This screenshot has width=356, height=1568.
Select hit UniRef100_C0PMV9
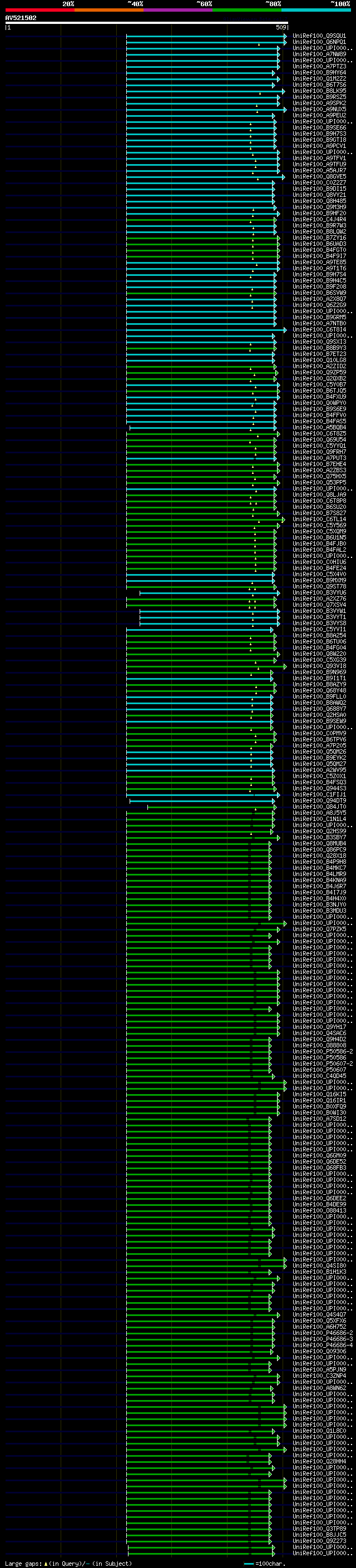point(319,734)
